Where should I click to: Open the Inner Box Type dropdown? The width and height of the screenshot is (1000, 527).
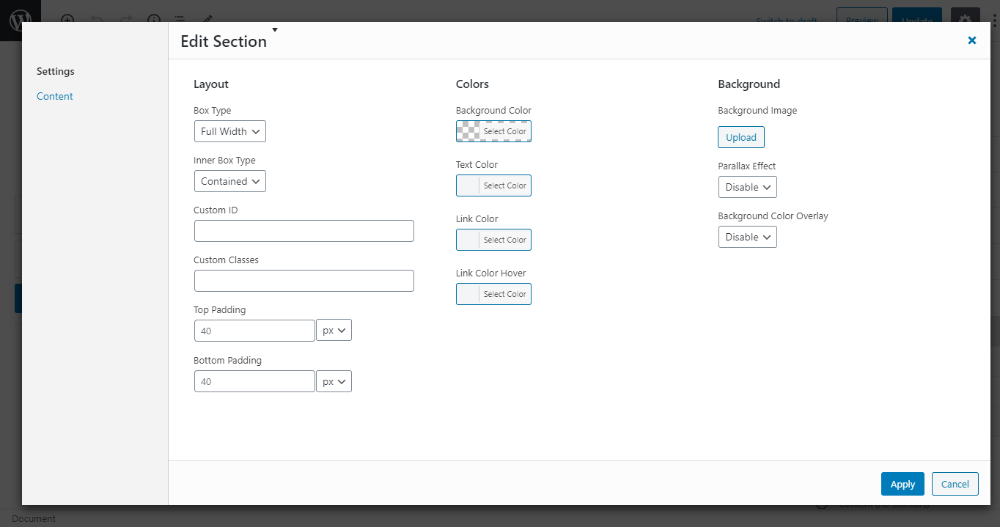tap(230, 181)
